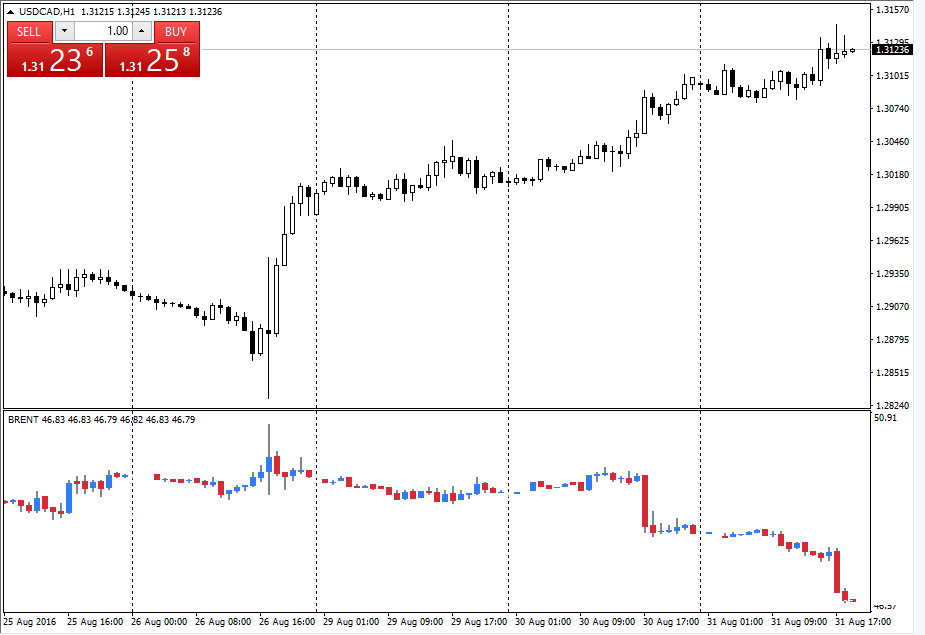The width and height of the screenshot is (925, 635).
Task: Click time label 29 Aug 17:00
Action: (479, 622)
